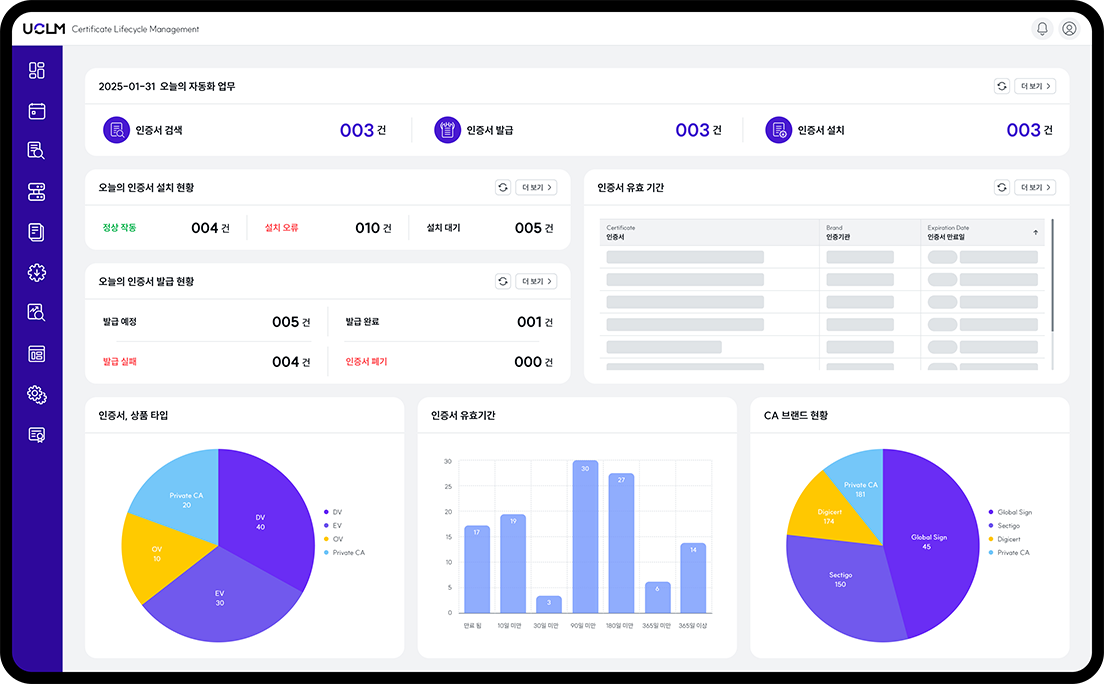Click the download gear icon in sidebar

coord(37,273)
